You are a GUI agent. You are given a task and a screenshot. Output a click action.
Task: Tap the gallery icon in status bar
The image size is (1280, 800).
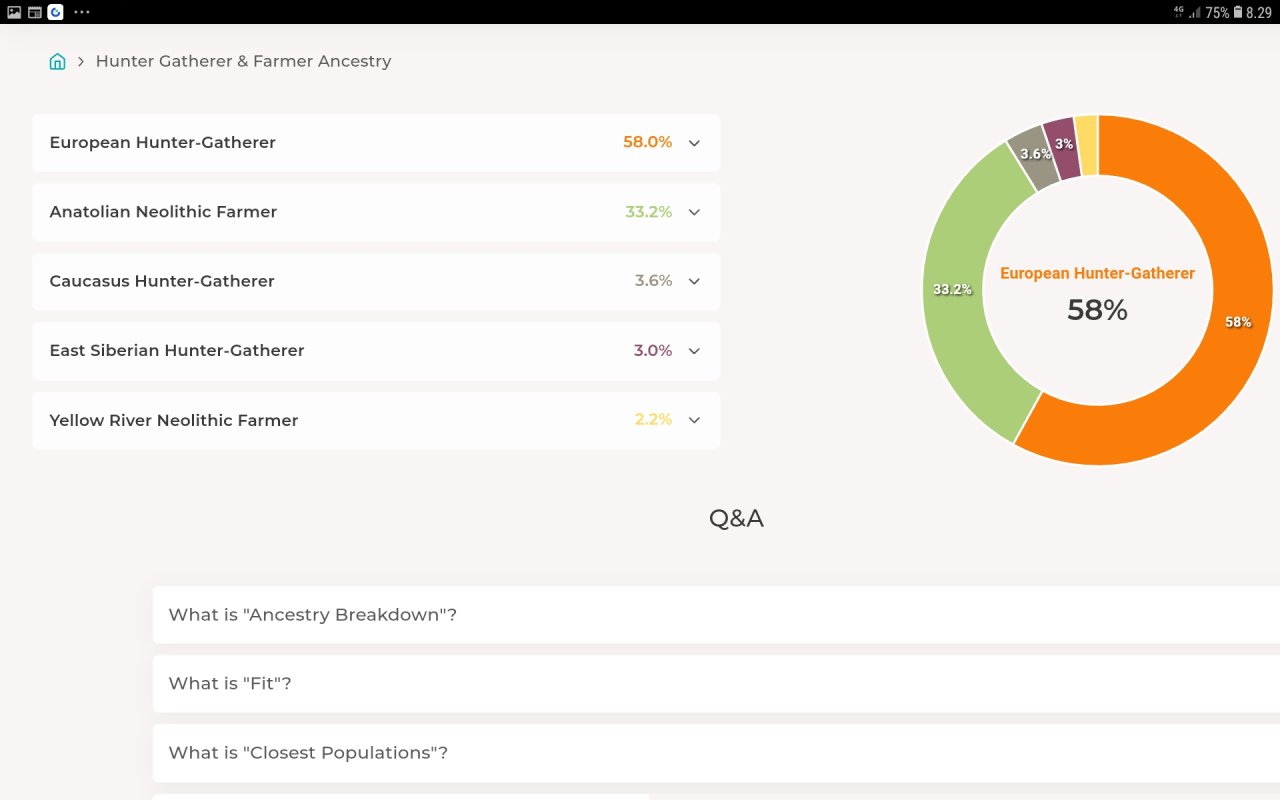click(x=14, y=12)
